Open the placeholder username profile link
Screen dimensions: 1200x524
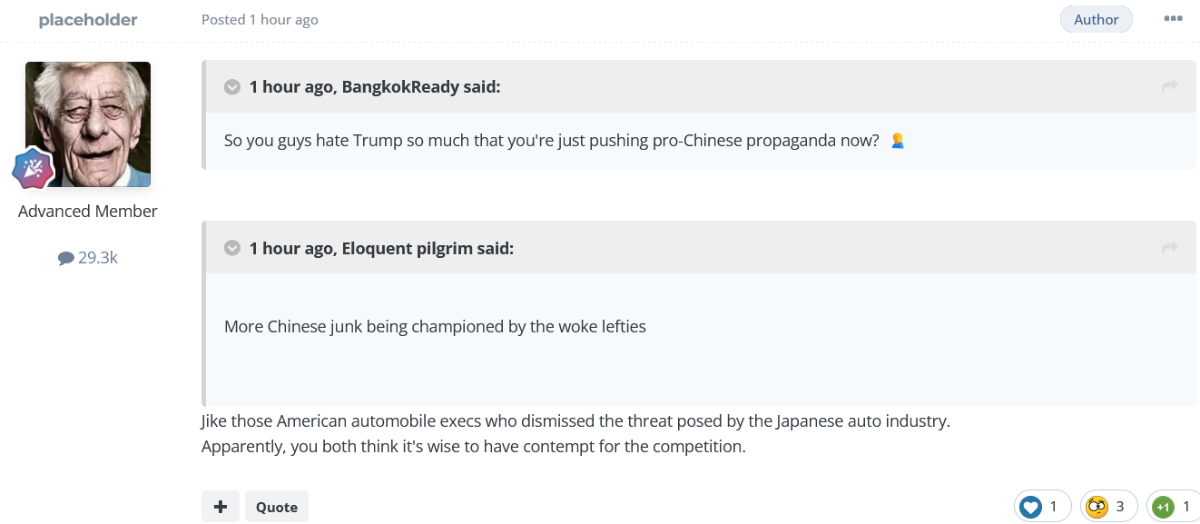click(88, 20)
